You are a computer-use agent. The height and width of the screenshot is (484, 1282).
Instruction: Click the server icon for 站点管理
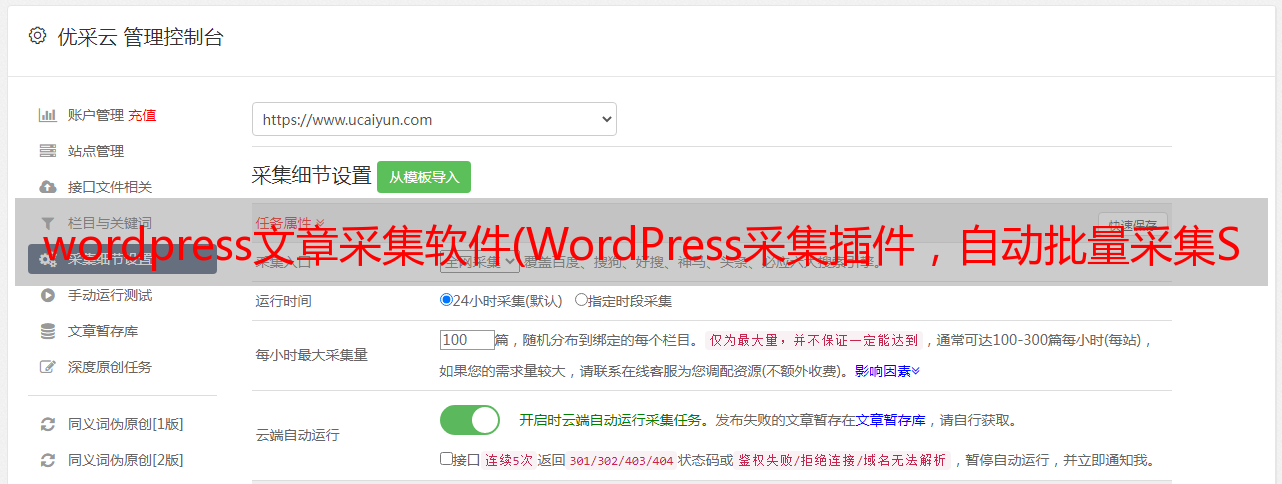click(47, 151)
